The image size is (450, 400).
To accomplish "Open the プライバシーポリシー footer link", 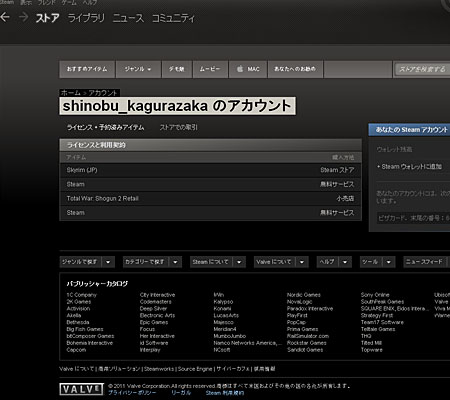I will pos(132,393).
